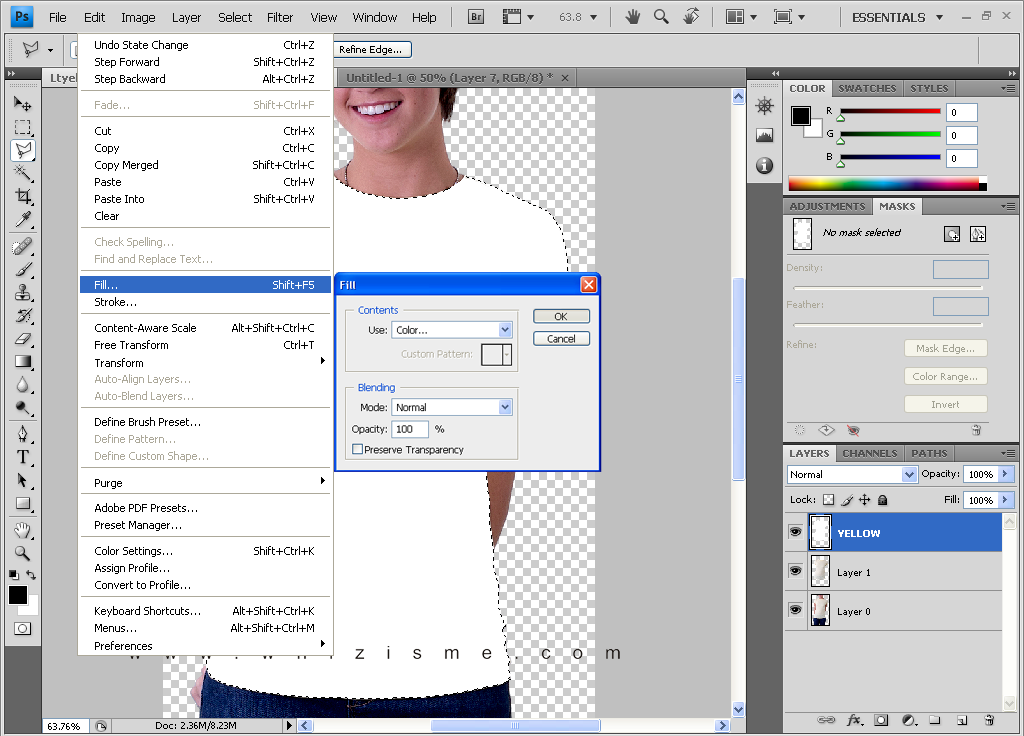Select the Path Selection tool
The image size is (1024, 736).
(23, 481)
